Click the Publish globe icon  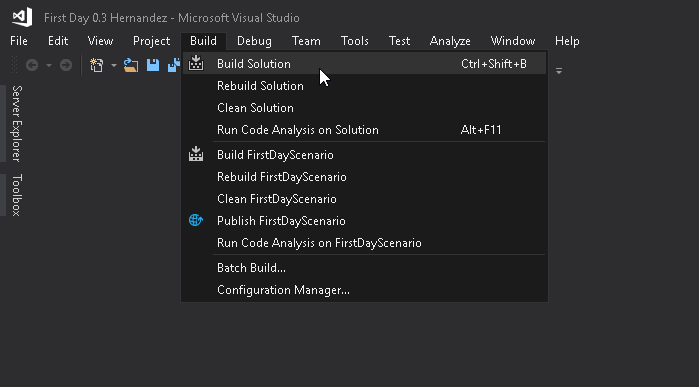click(x=196, y=220)
